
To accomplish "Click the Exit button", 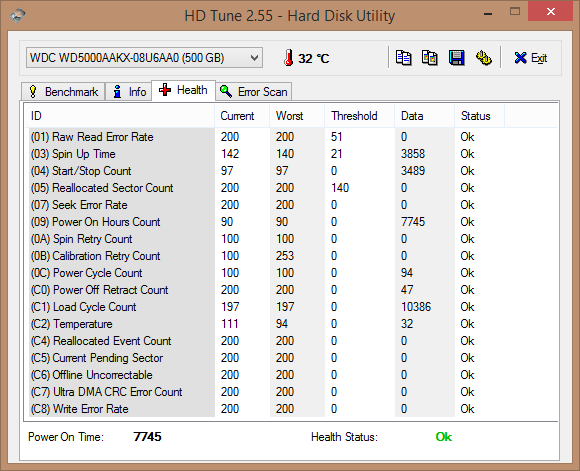I will pyautogui.click(x=531, y=58).
